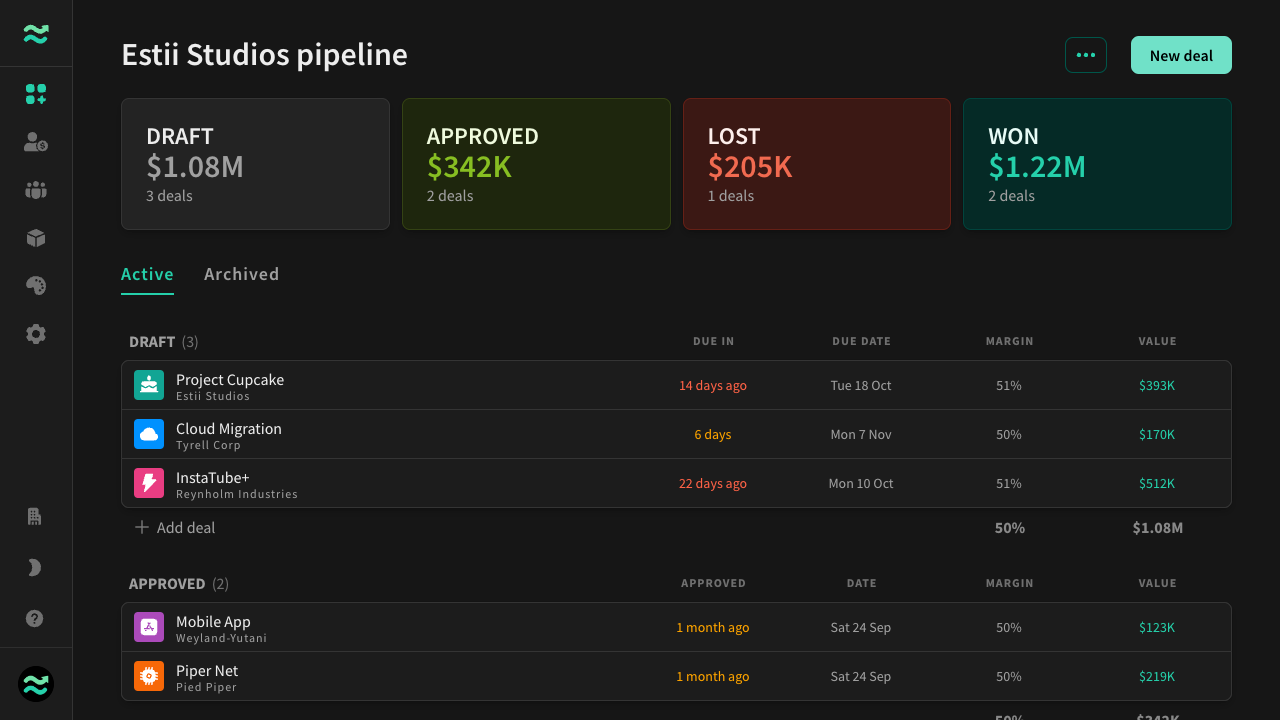Click the InstaTube+ lightning icon

point(149,483)
